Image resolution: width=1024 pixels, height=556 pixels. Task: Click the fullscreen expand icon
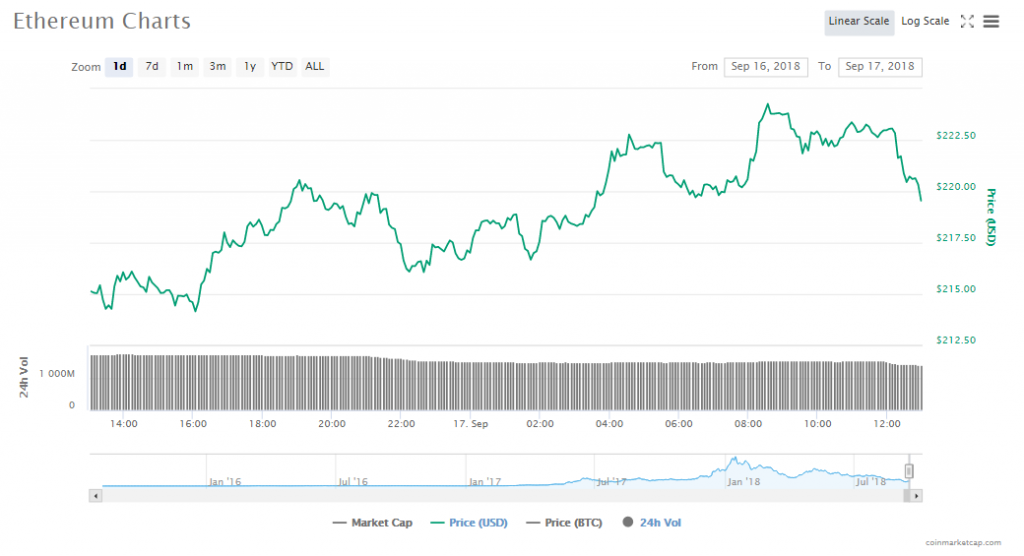coord(967,21)
